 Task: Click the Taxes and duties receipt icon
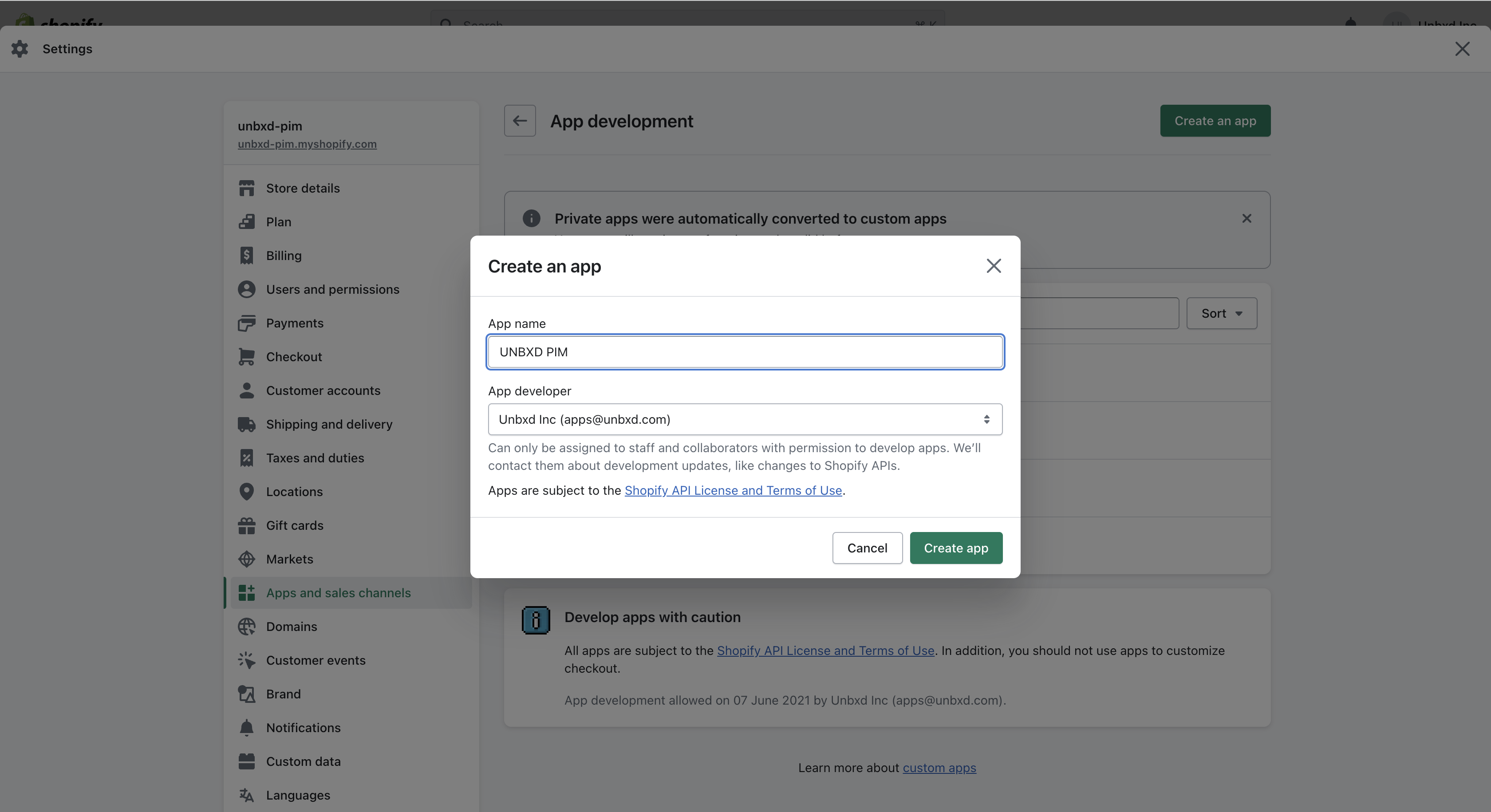[247, 458]
